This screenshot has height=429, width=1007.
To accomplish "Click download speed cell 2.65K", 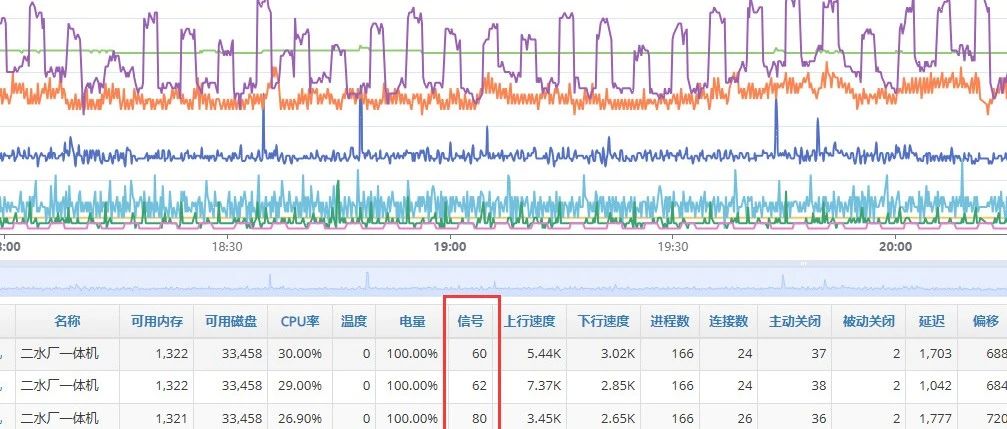I will pyautogui.click(x=617, y=419).
